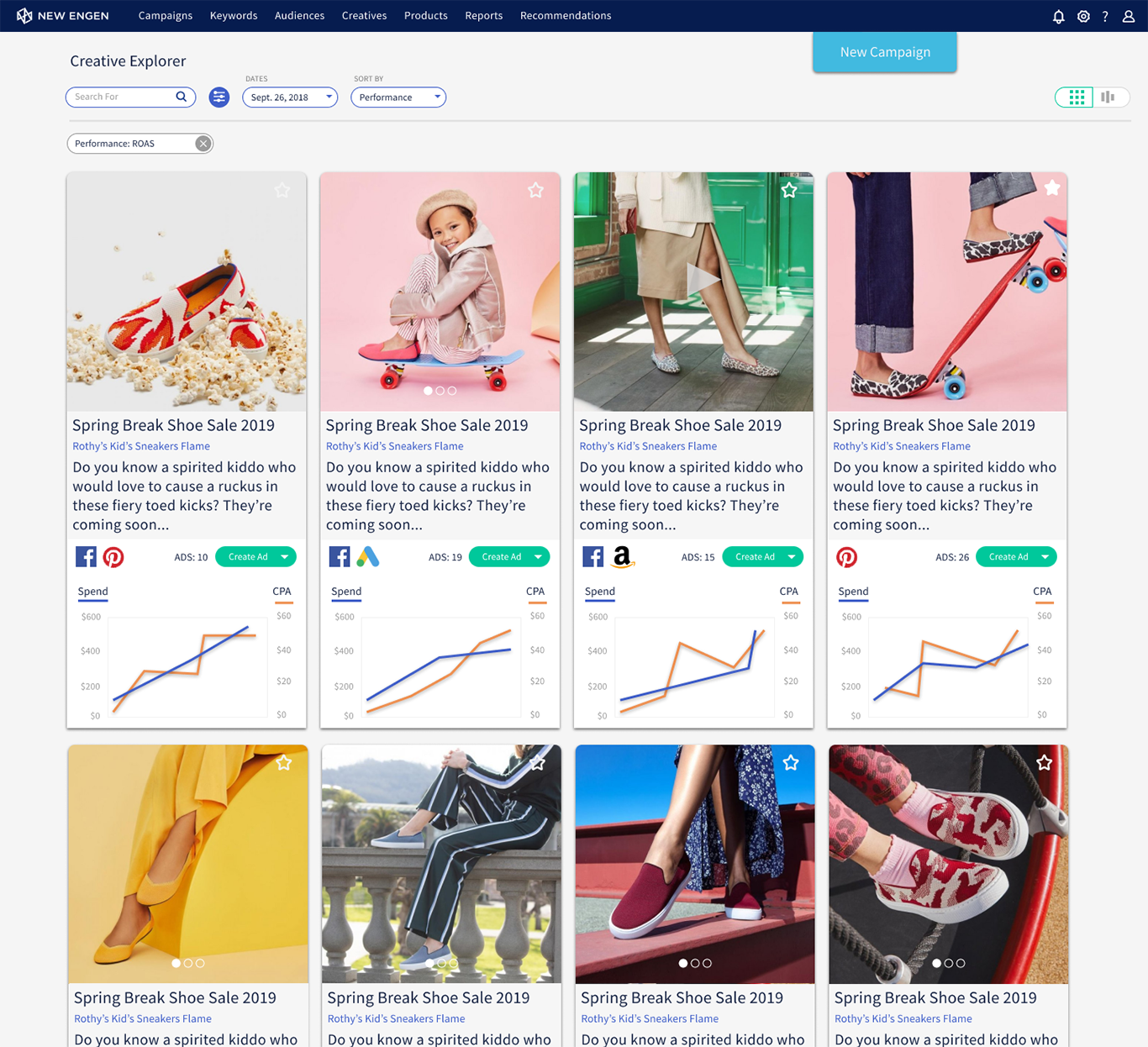The height and width of the screenshot is (1047, 1148).
Task: Favorite the green door video creative
Action: 789,190
